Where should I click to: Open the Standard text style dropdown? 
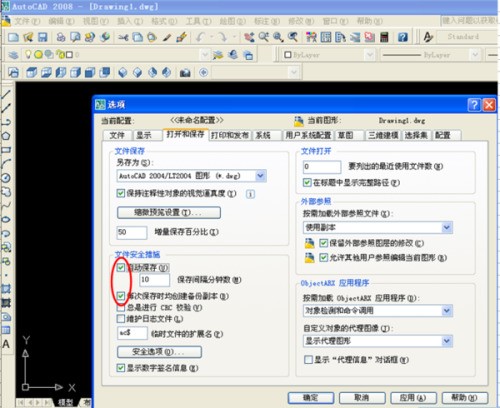click(468, 37)
